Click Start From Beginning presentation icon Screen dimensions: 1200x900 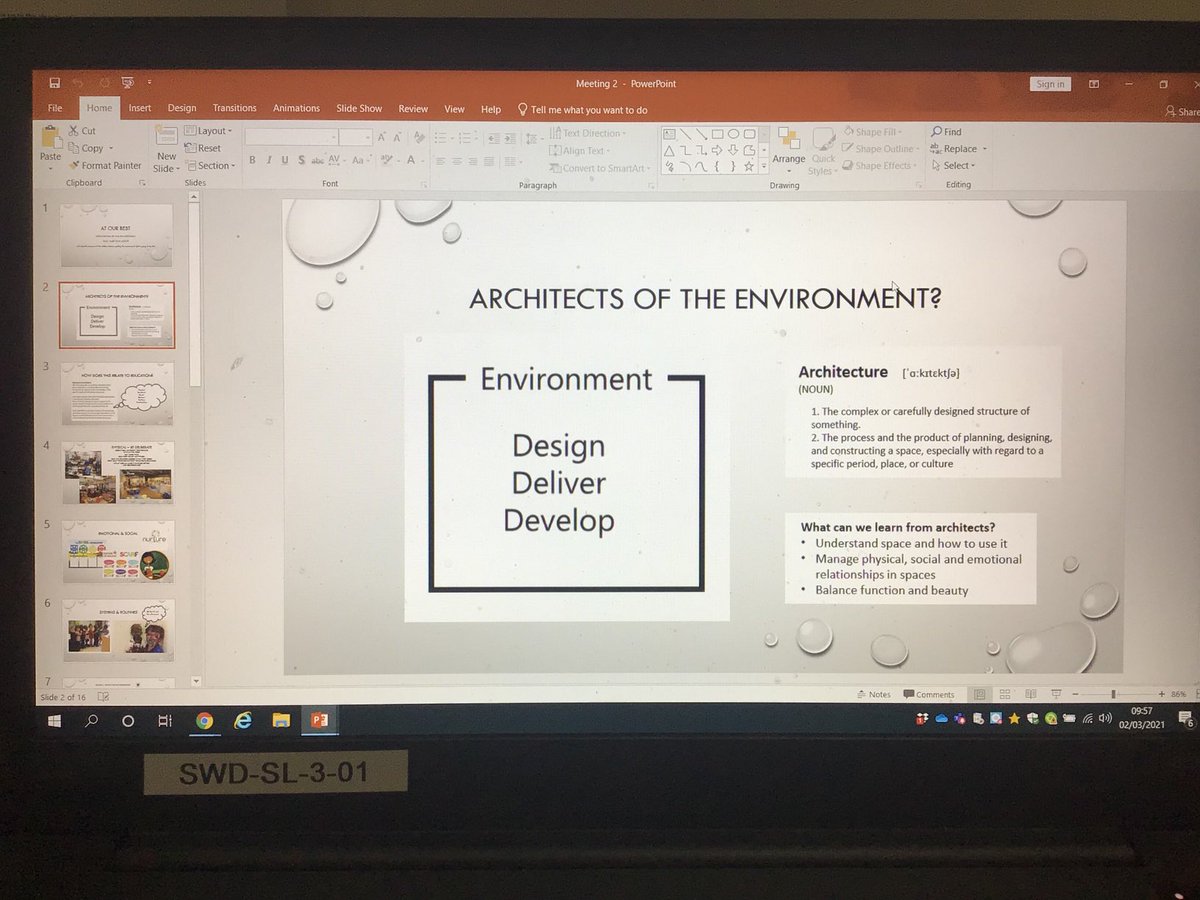tap(127, 82)
